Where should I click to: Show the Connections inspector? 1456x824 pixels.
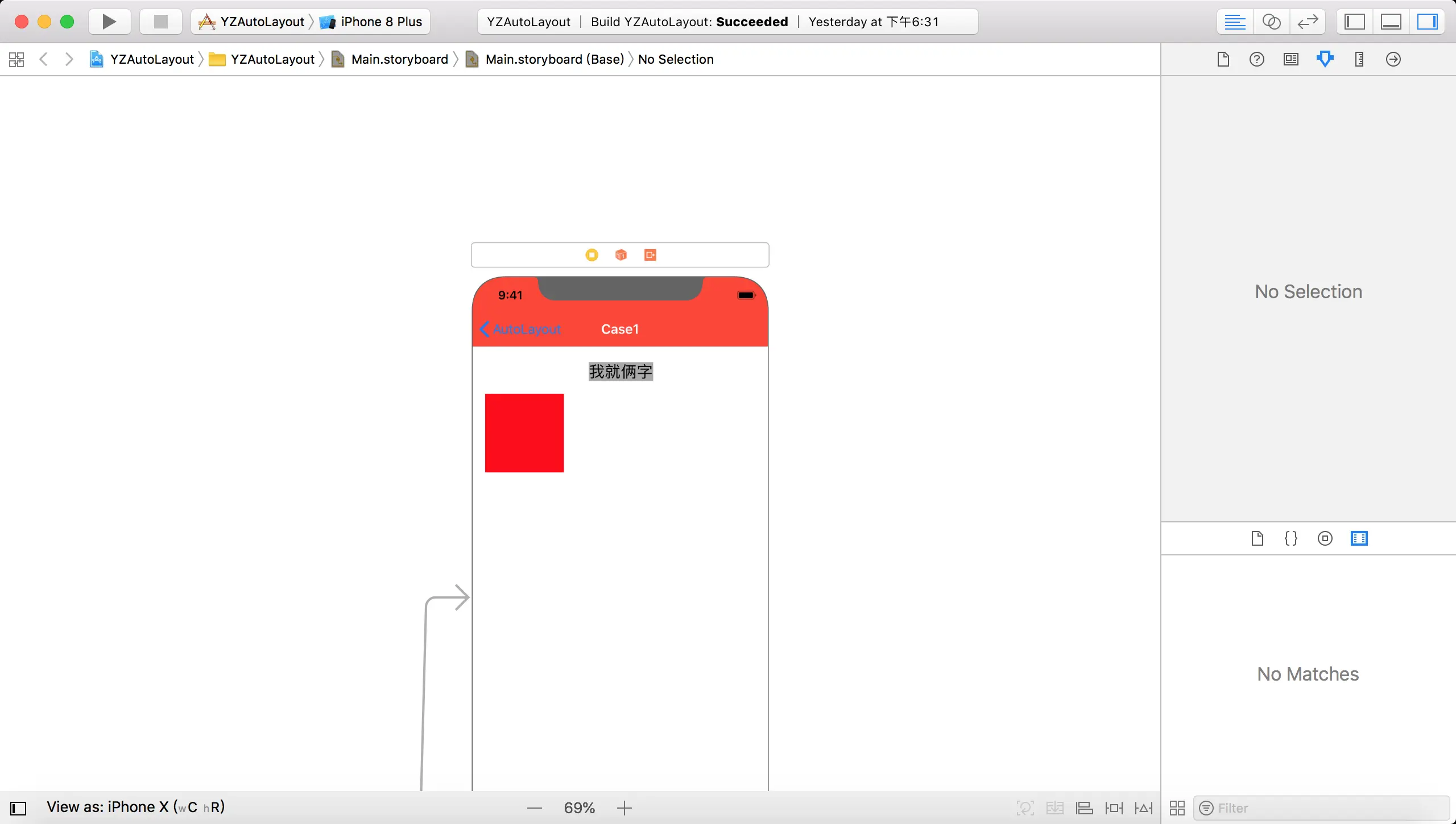[1393, 59]
